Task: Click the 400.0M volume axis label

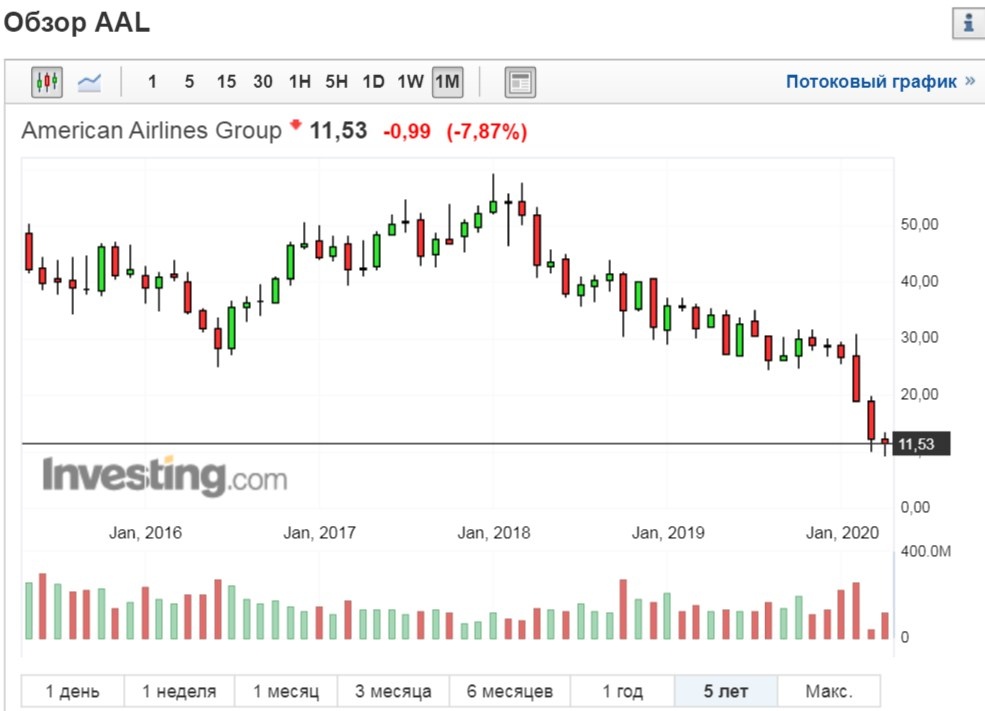Action: (925, 551)
